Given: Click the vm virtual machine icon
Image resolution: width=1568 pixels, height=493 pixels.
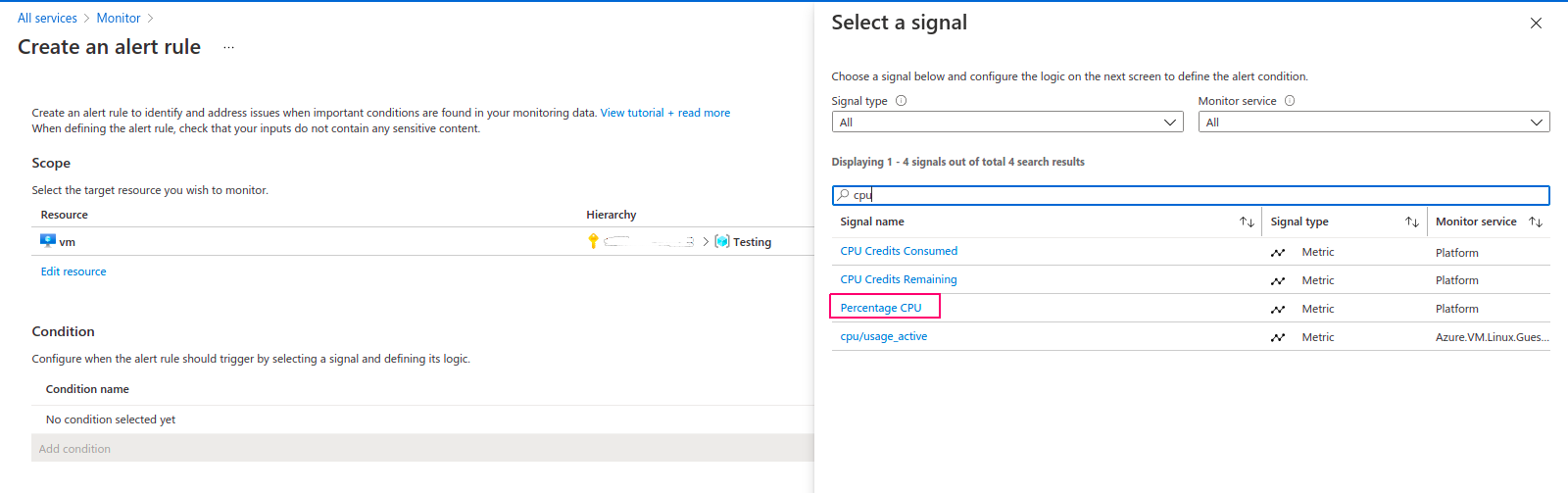Looking at the screenshot, I should [x=48, y=241].
